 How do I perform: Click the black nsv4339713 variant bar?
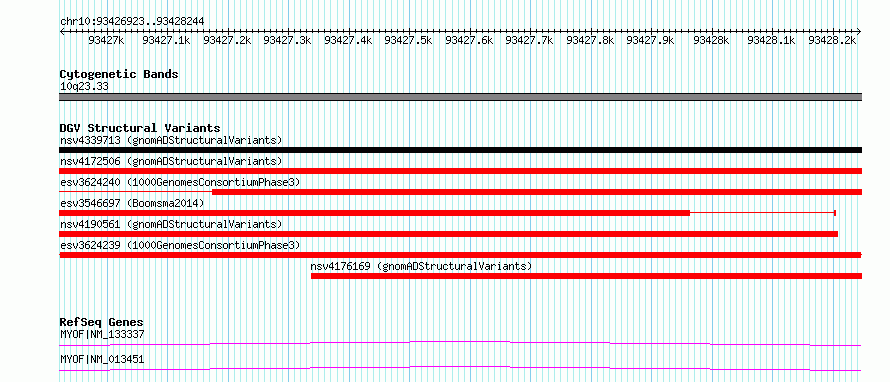click(x=460, y=150)
